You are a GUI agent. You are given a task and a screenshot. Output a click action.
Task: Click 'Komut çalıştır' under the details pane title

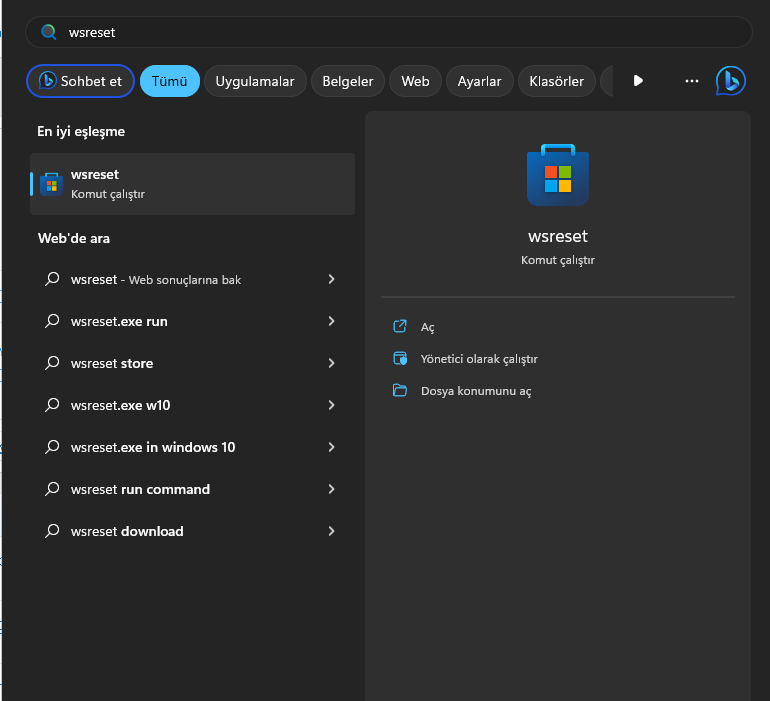point(558,260)
